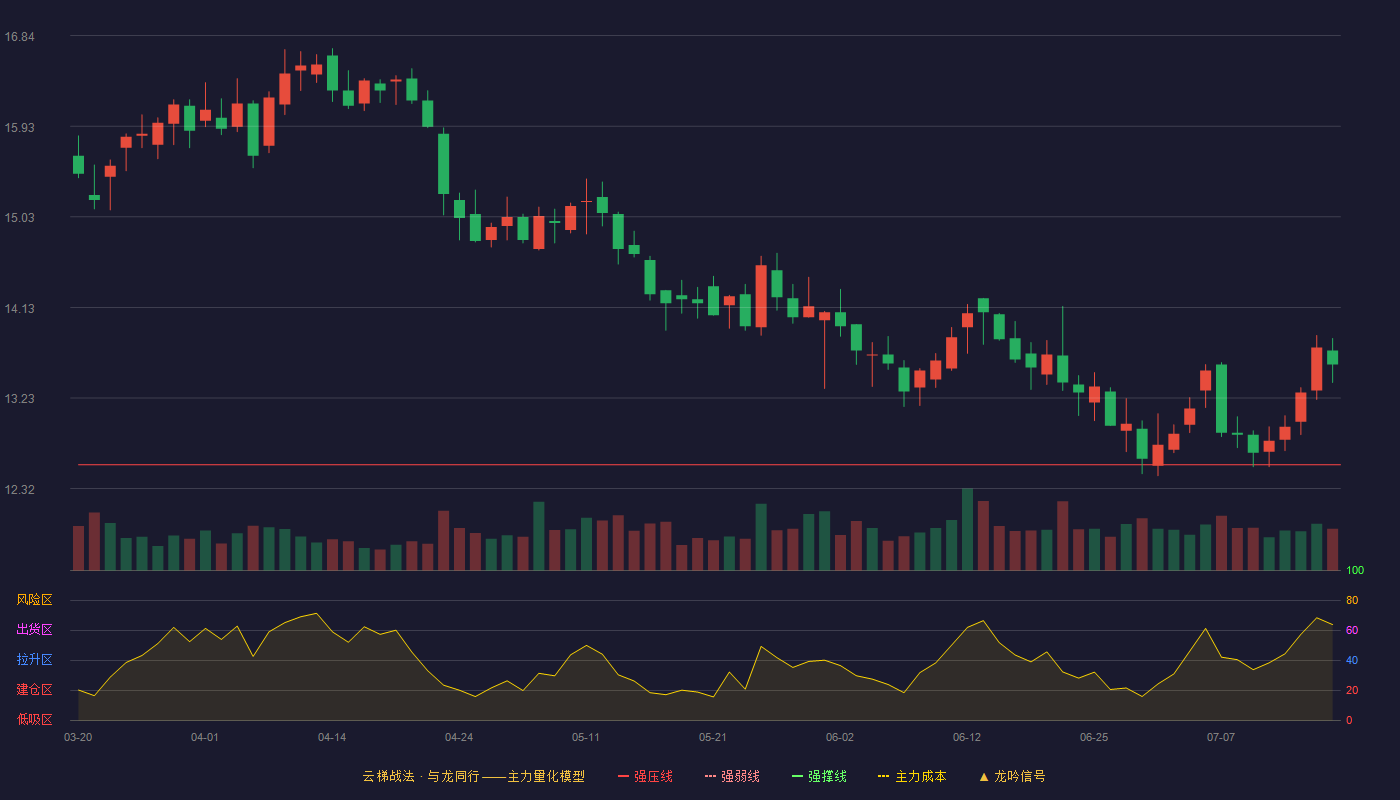Click the 04-01 date label
Screen dimensions: 1400x800
click(205, 737)
